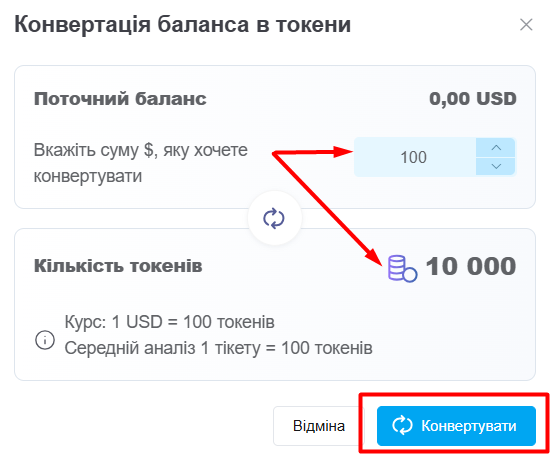Image resolution: width=554 pixels, height=454 pixels.
Task: Click the info circle icon
Action: 45,340
